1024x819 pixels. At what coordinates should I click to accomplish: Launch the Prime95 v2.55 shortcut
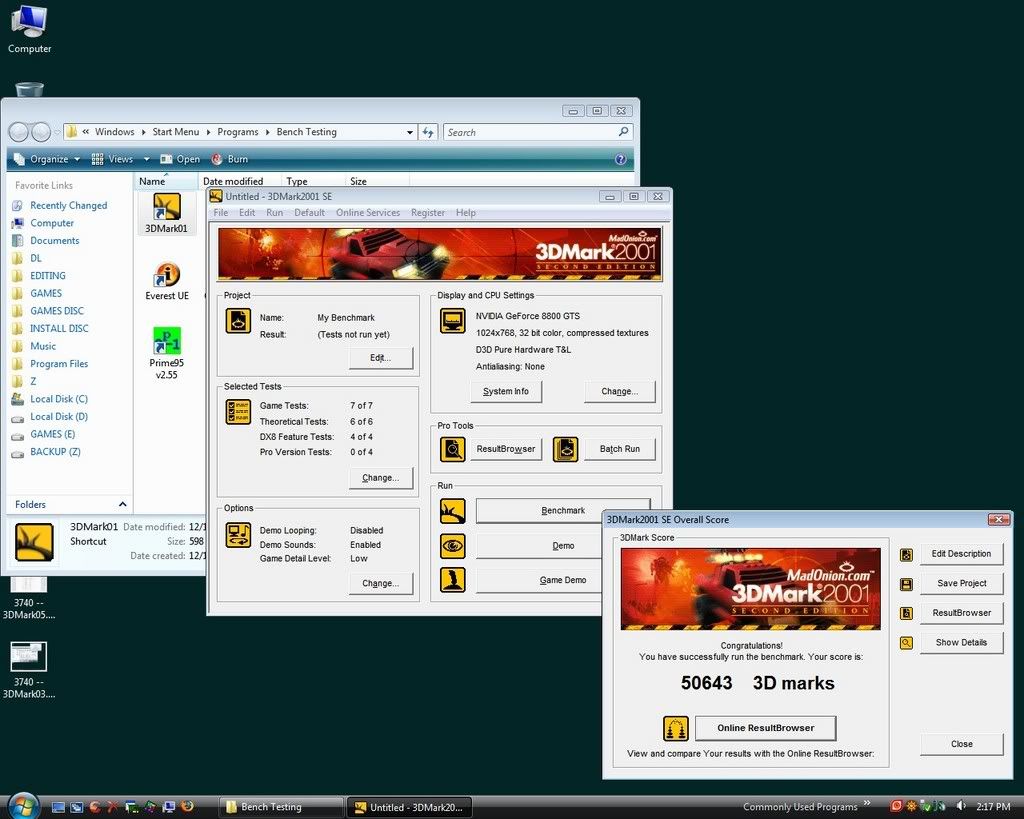tap(167, 353)
